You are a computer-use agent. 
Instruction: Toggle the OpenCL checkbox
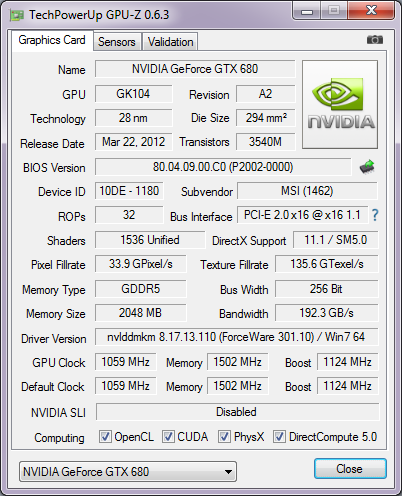coord(105,436)
